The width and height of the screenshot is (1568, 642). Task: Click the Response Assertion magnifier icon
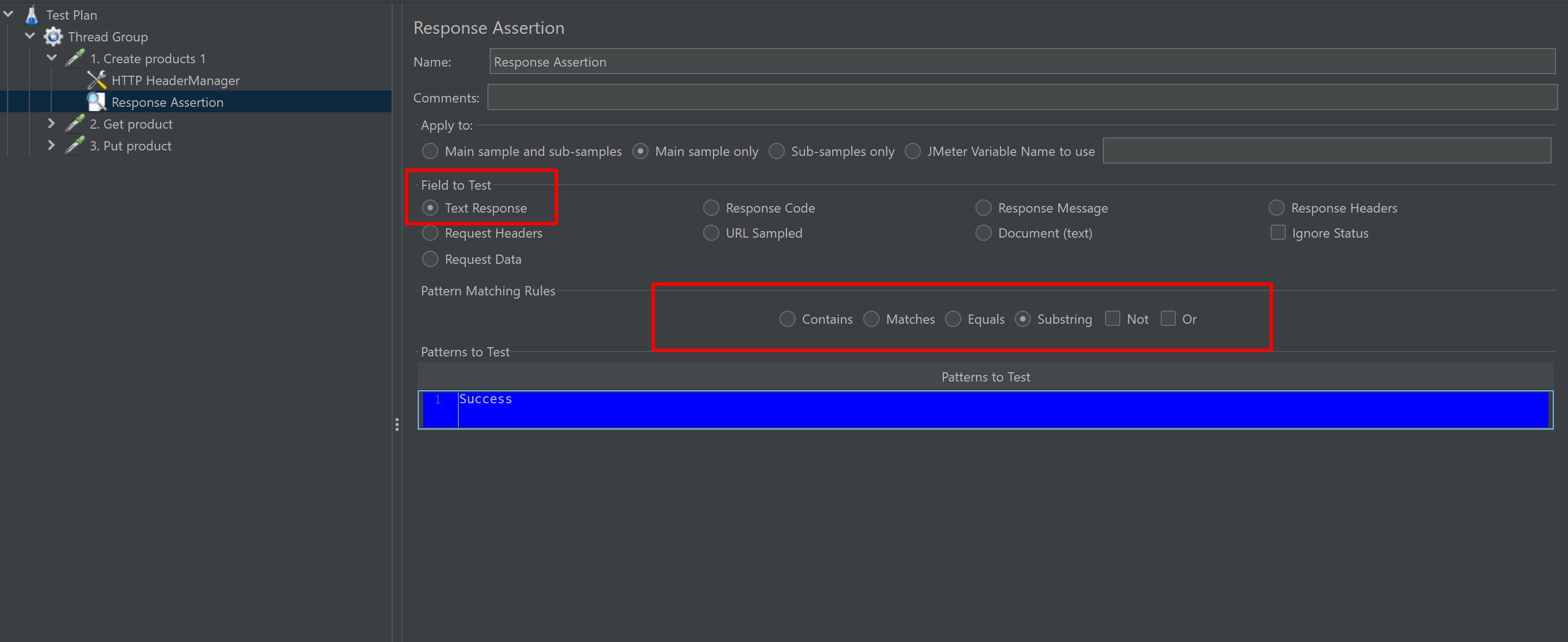pyautogui.click(x=96, y=102)
